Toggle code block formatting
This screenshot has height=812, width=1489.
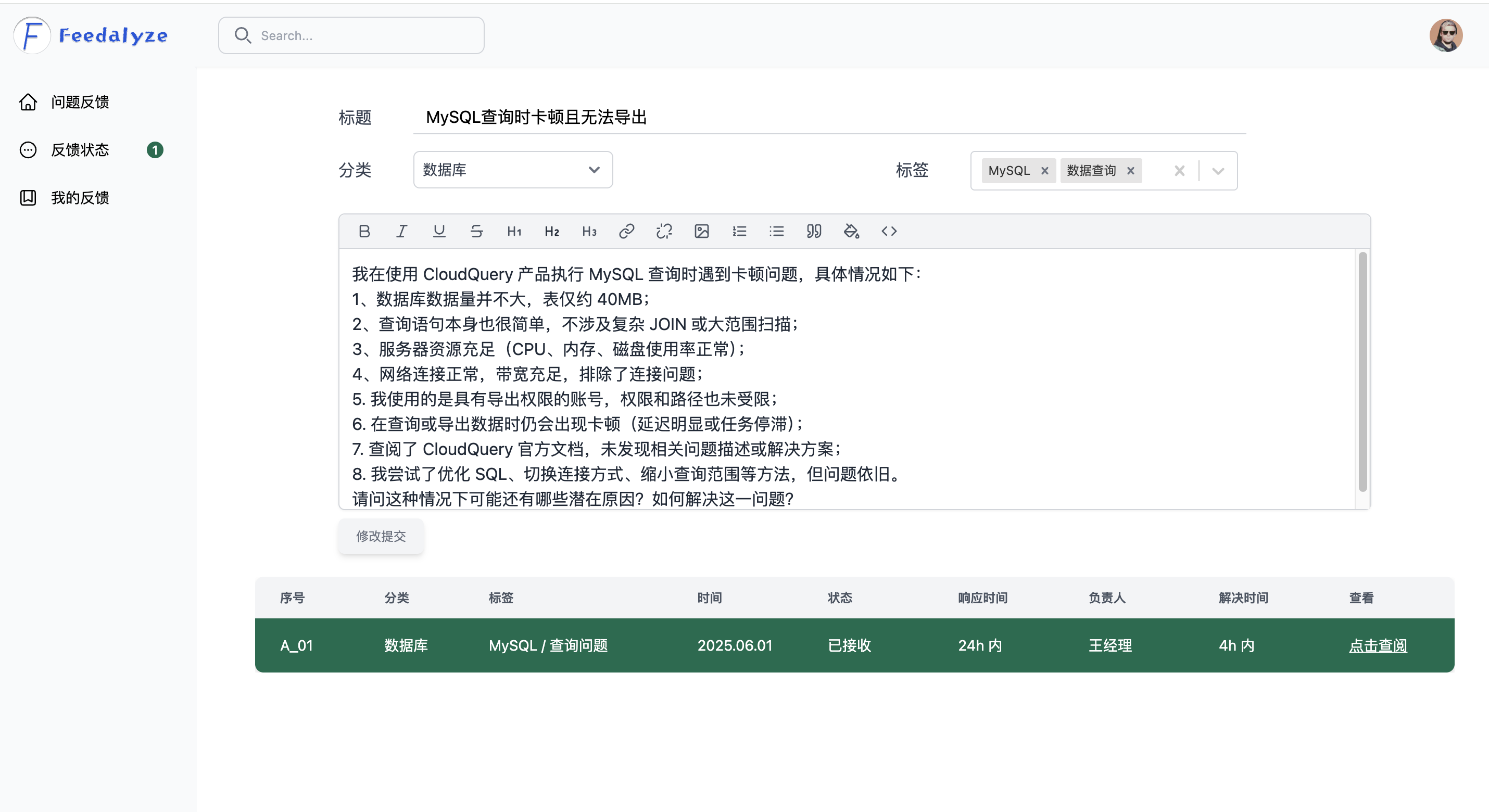click(889, 231)
